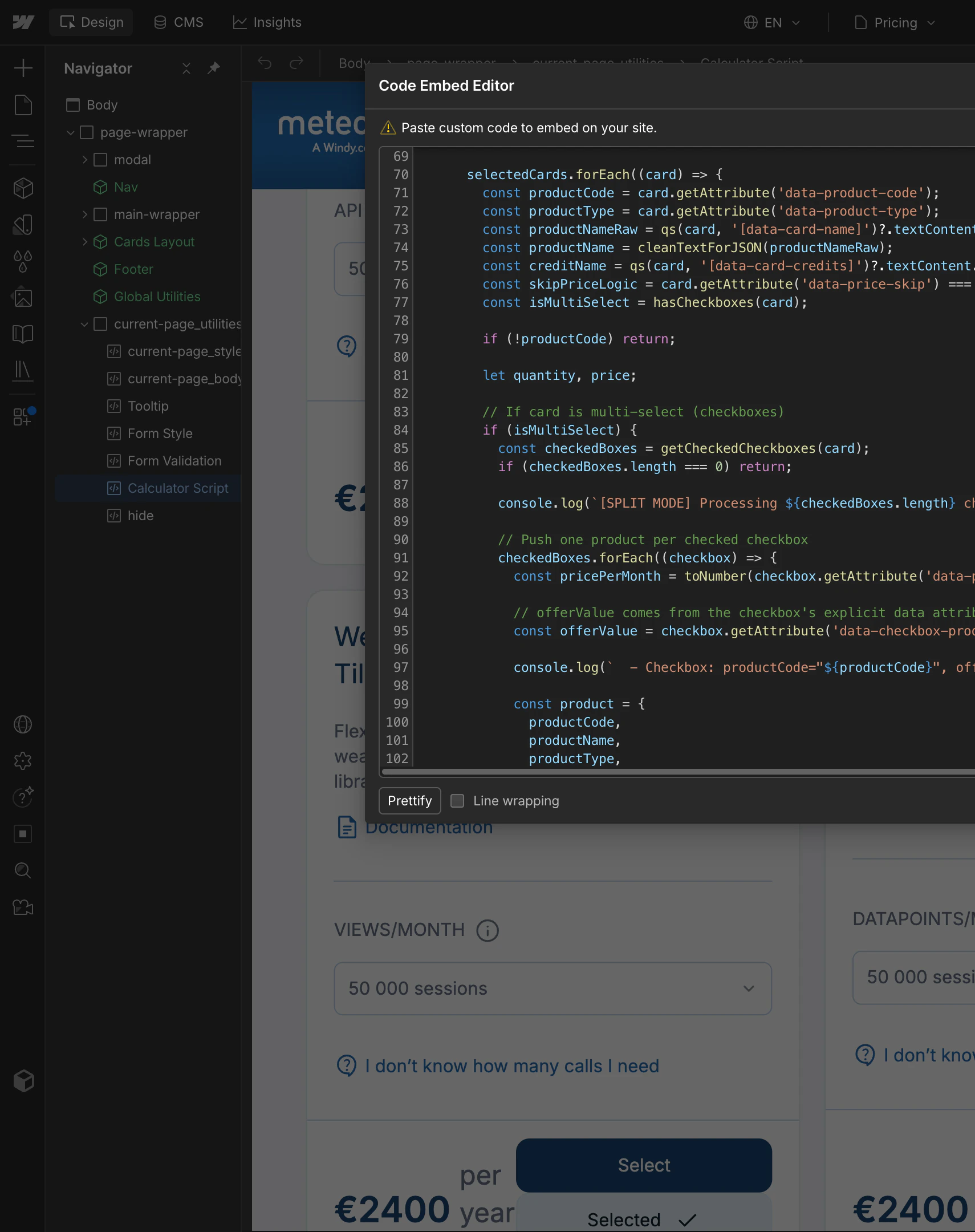Viewport: 975px width, 1232px height.
Task: Expand the modal tree node
Action: click(84, 160)
